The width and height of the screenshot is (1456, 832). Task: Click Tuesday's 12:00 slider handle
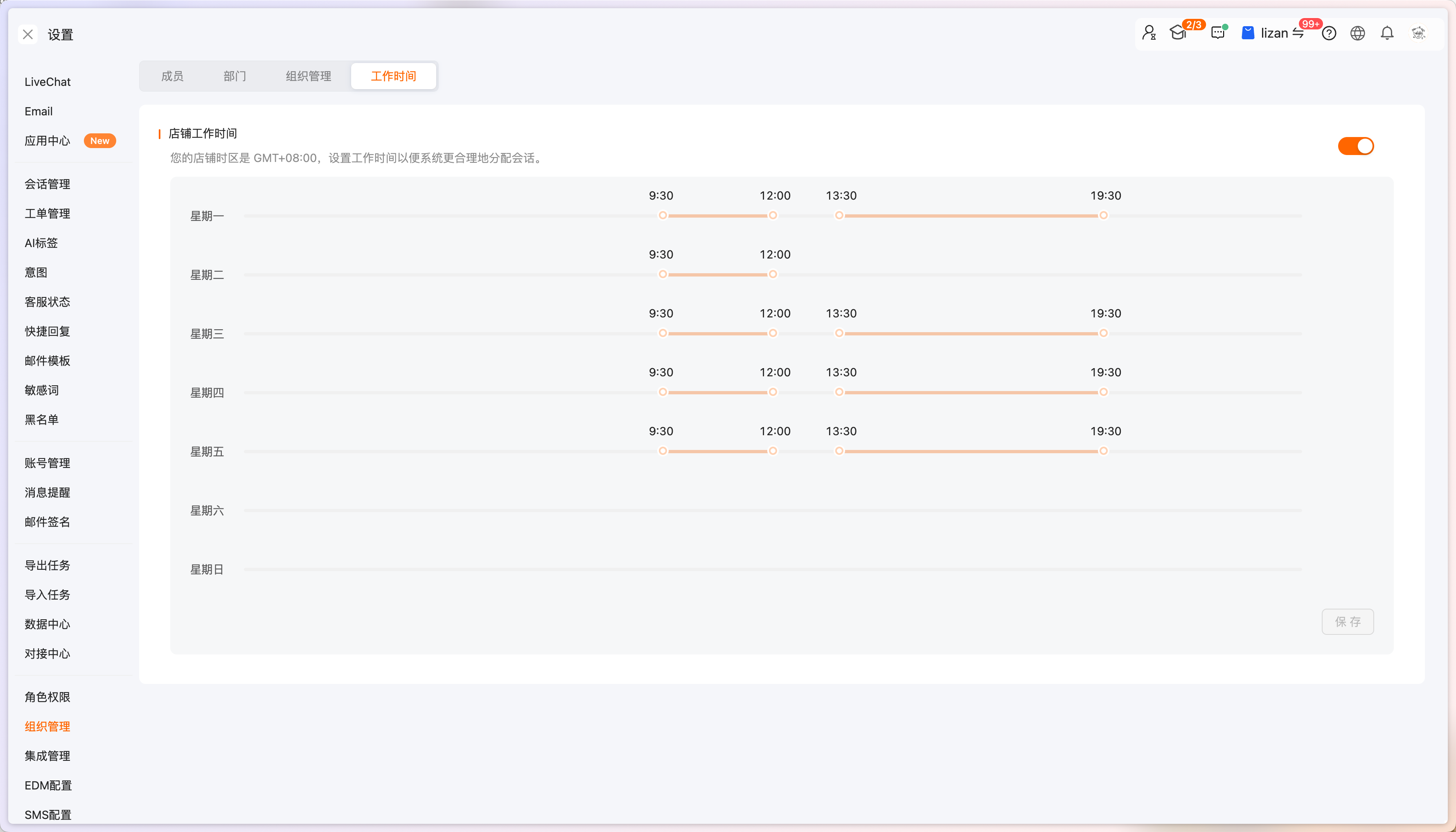(773, 274)
